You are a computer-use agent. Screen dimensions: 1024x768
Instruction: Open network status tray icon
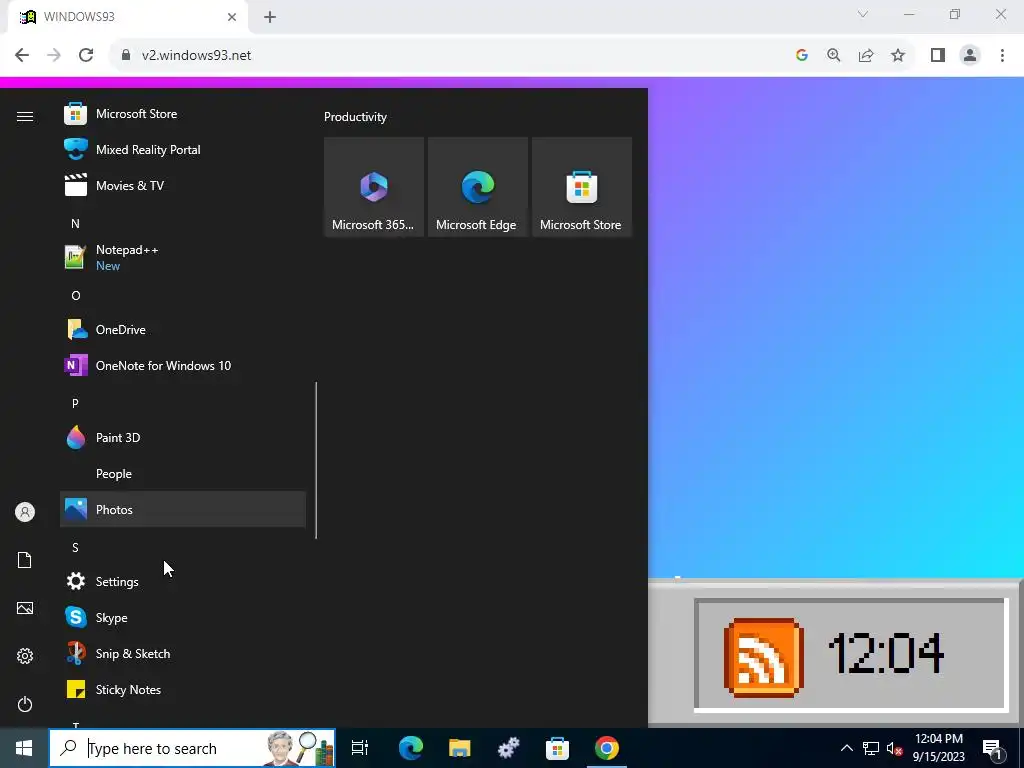tap(871, 748)
